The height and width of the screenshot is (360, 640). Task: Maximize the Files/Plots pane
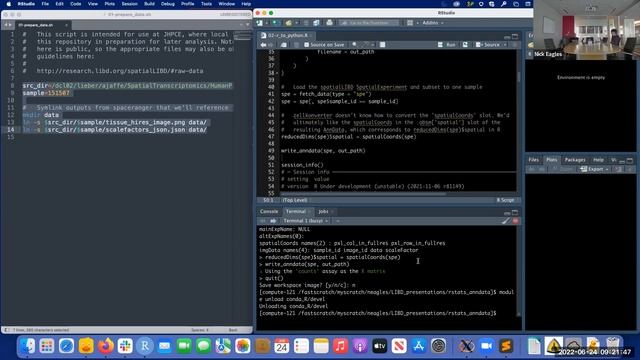tap(630, 160)
